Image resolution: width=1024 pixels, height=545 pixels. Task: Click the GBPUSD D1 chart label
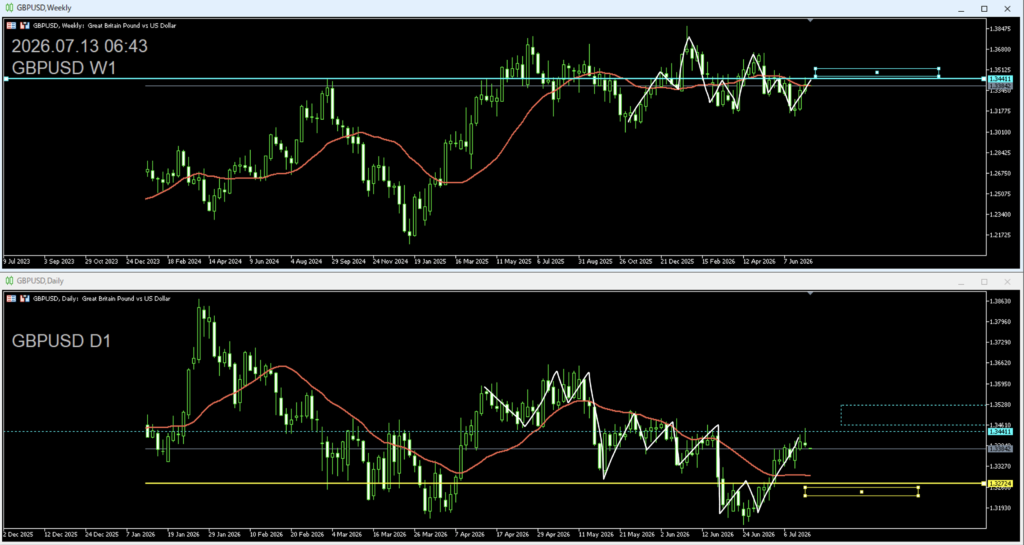(x=61, y=340)
